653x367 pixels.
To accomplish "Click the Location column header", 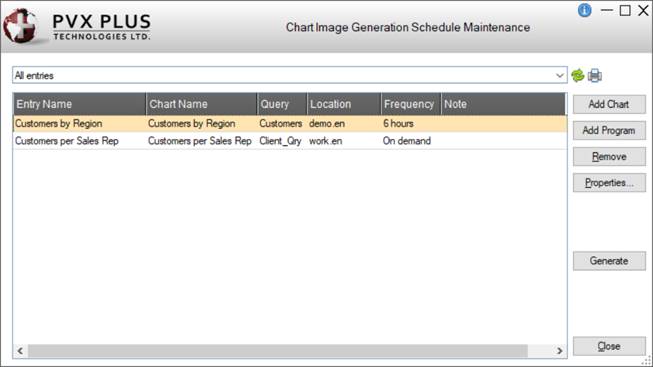I will point(344,104).
